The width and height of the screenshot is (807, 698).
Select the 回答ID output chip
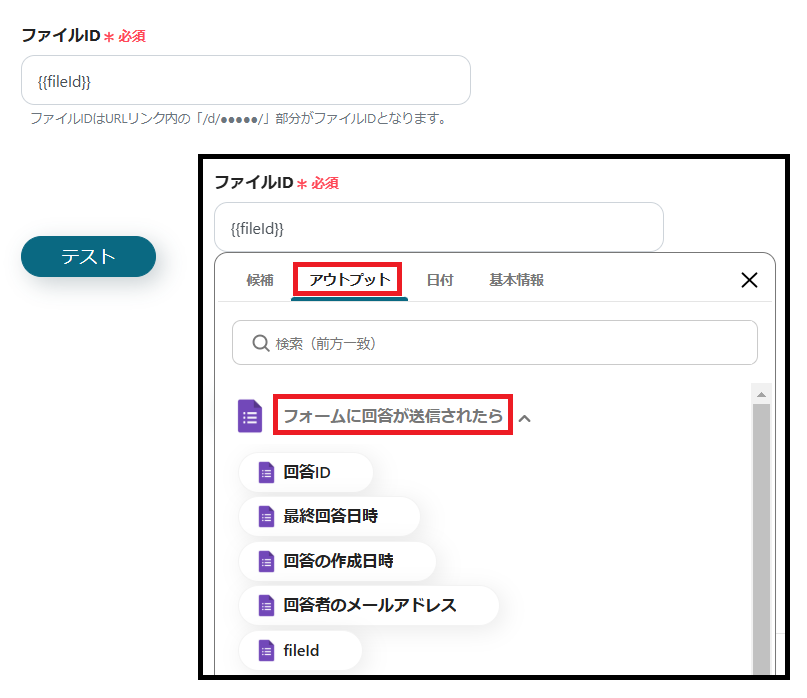pyautogui.click(x=306, y=472)
